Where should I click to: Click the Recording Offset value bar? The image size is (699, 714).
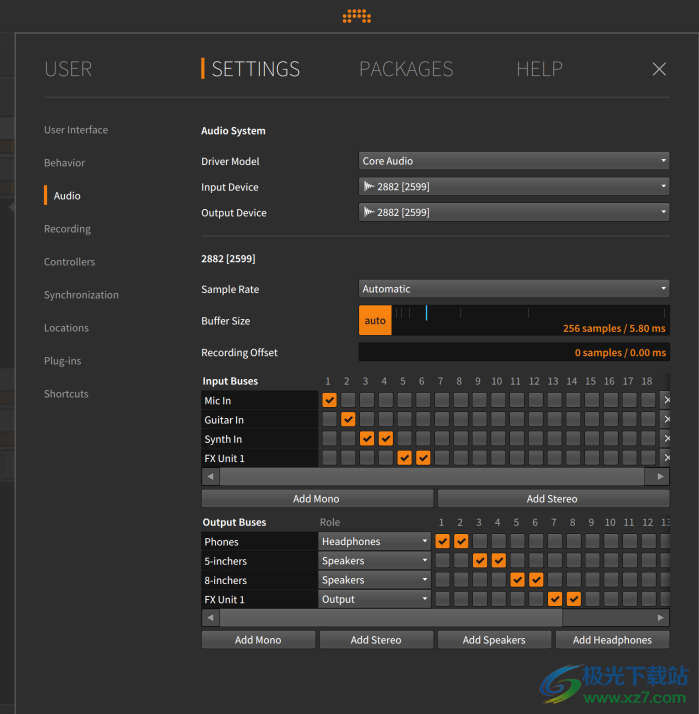[x=514, y=352]
